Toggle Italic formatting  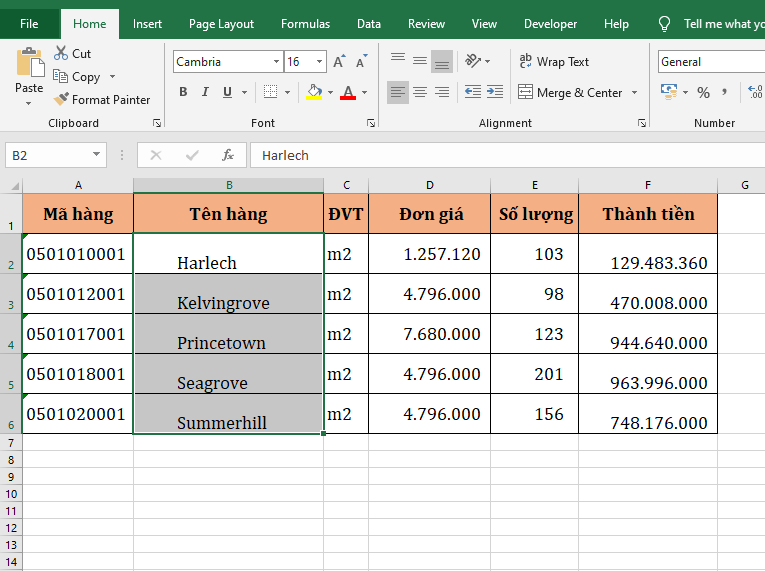pyautogui.click(x=205, y=93)
